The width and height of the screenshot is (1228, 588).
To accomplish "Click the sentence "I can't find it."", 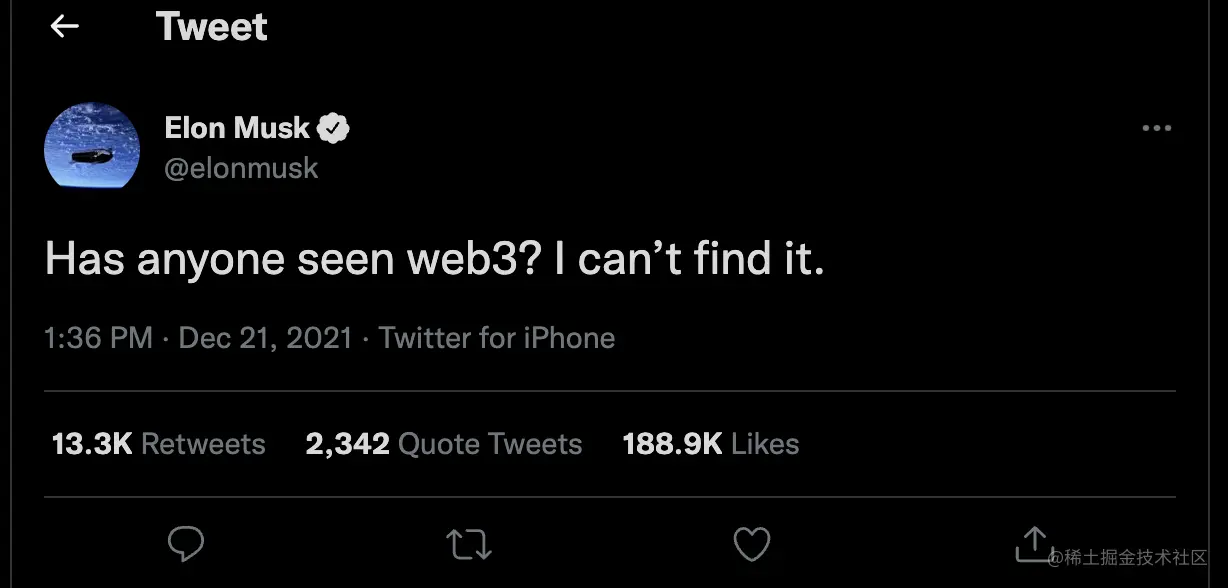I will tap(689, 260).
